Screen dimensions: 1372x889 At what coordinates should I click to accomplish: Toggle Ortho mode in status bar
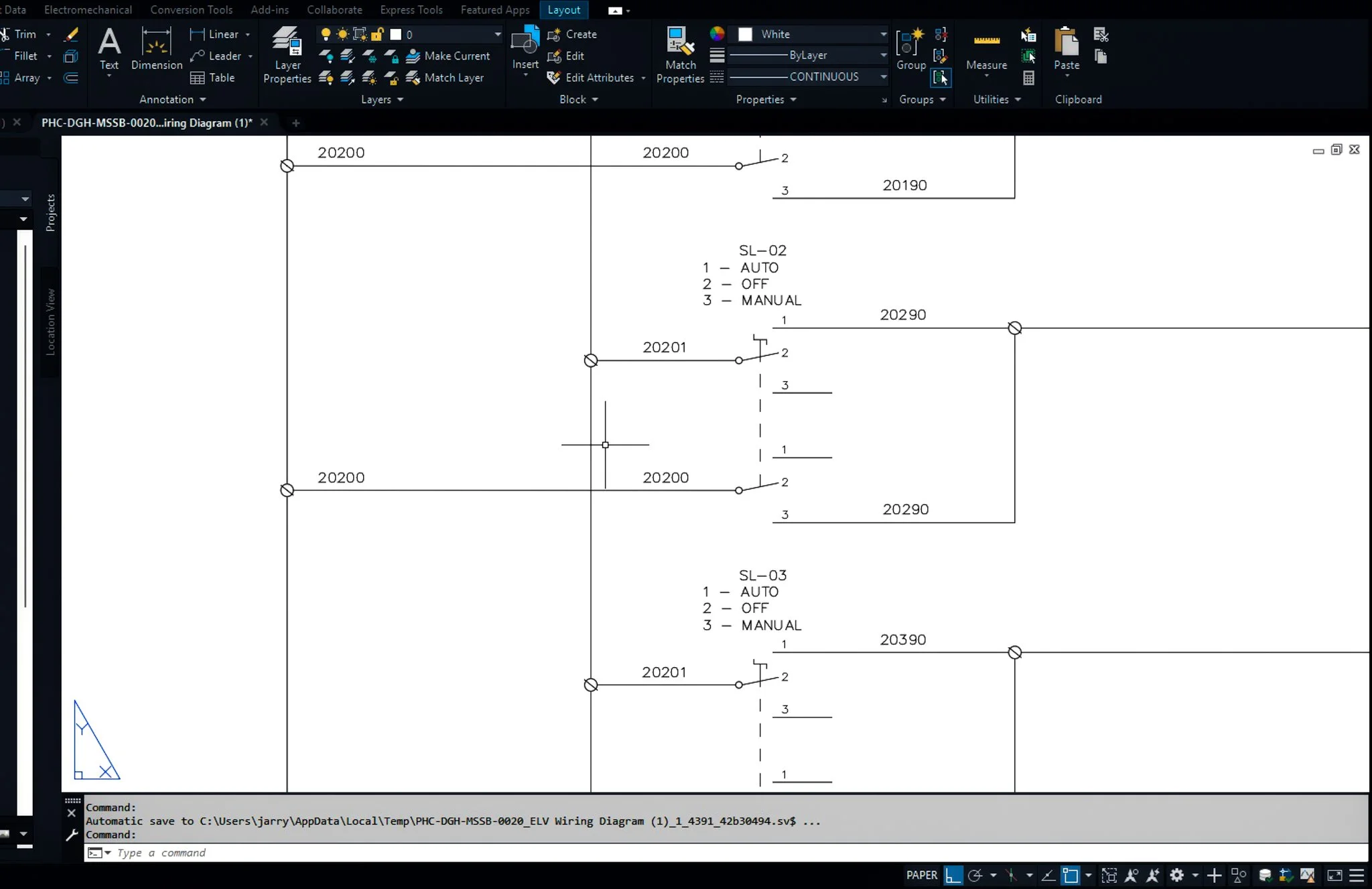pos(953,875)
